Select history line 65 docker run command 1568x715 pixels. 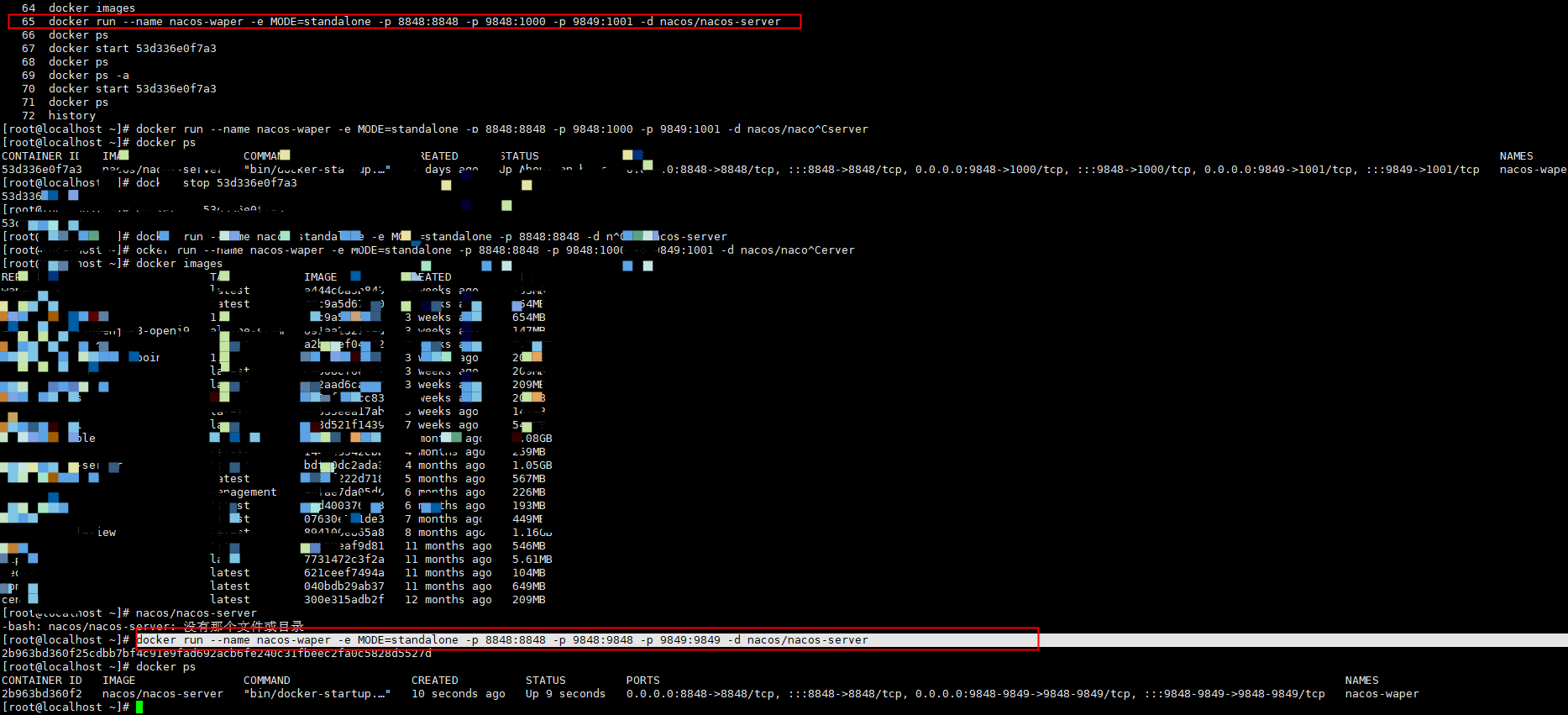(x=414, y=21)
